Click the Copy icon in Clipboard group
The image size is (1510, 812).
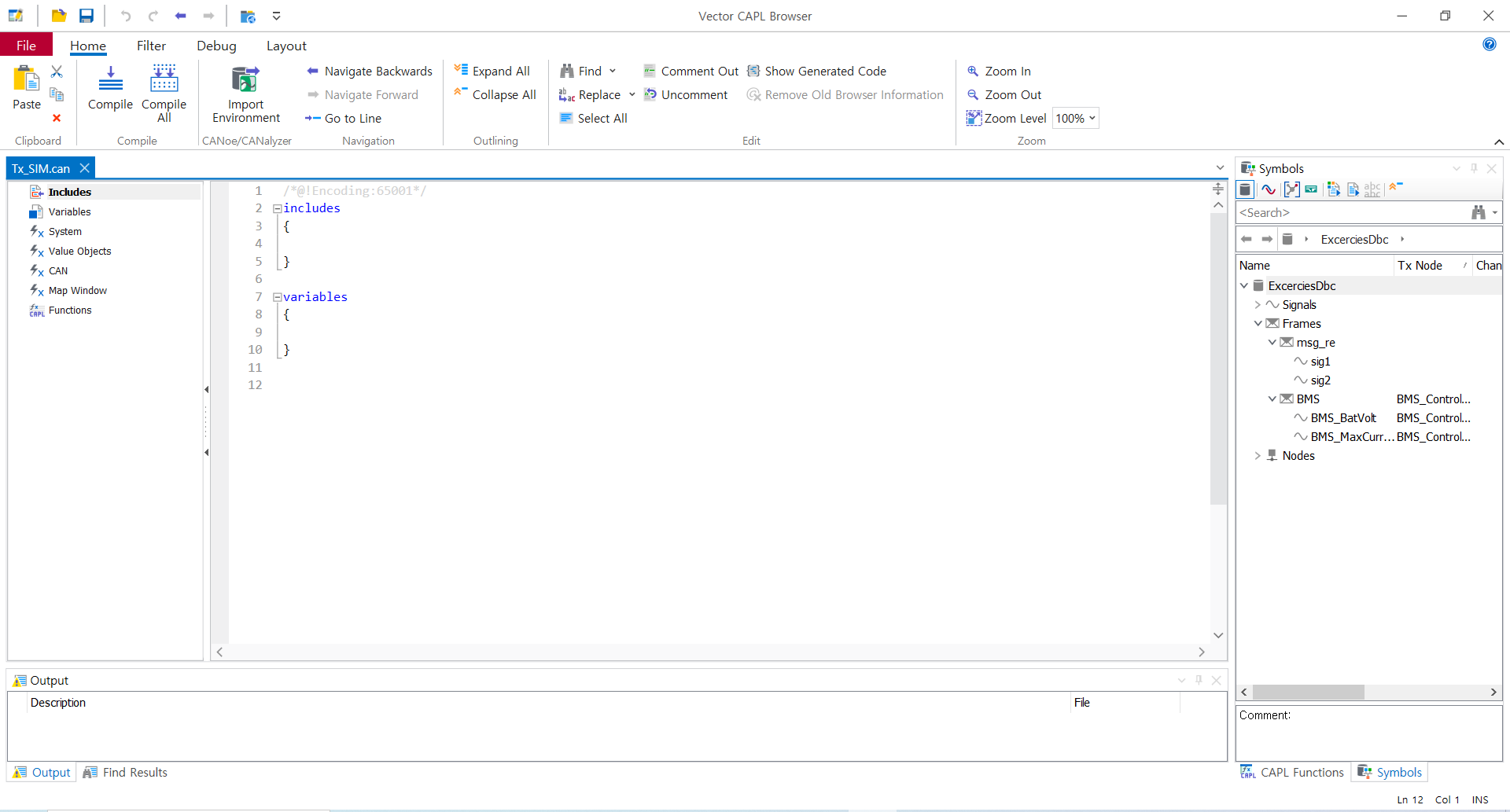click(57, 94)
